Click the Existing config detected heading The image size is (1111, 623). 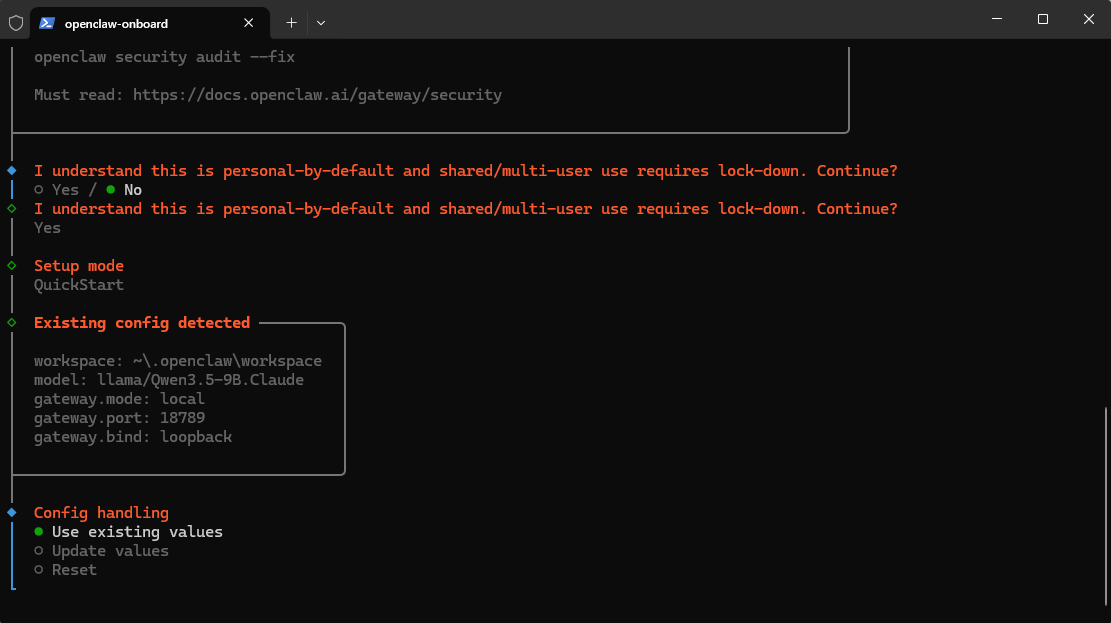click(141, 323)
